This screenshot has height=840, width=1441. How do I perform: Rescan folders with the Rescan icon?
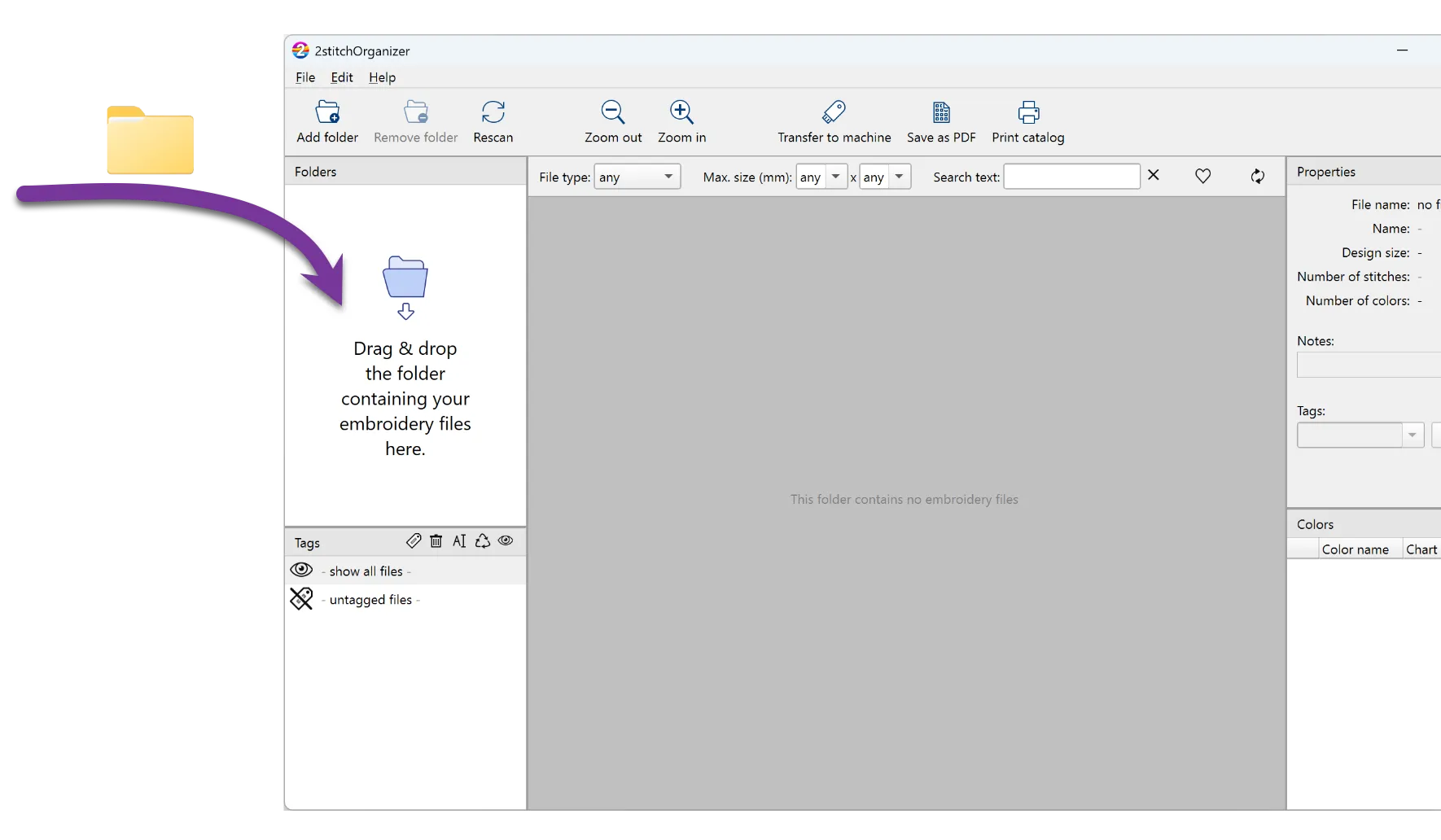[x=493, y=112]
